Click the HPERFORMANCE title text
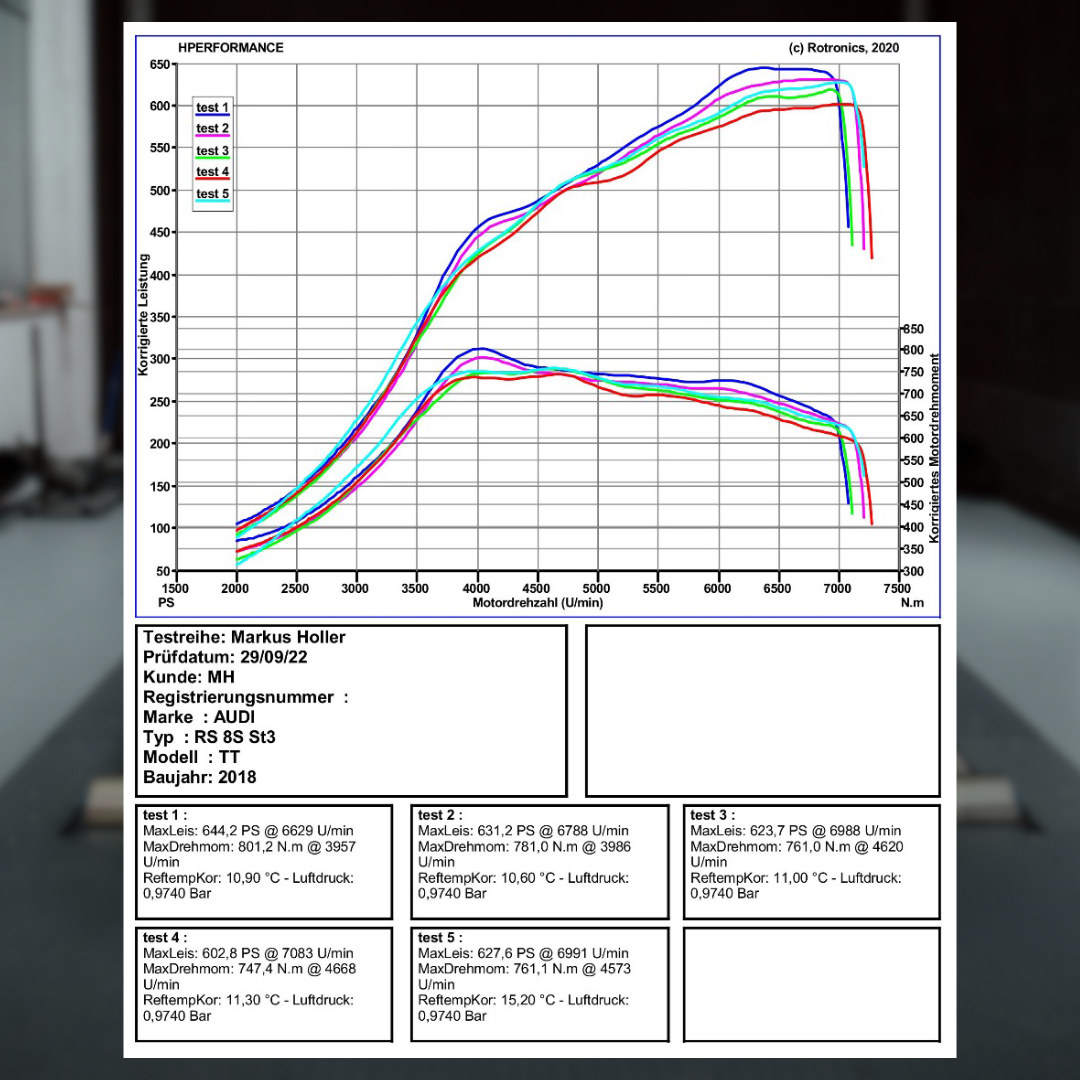This screenshot has width=1080, height=1080. click(230, 48)
